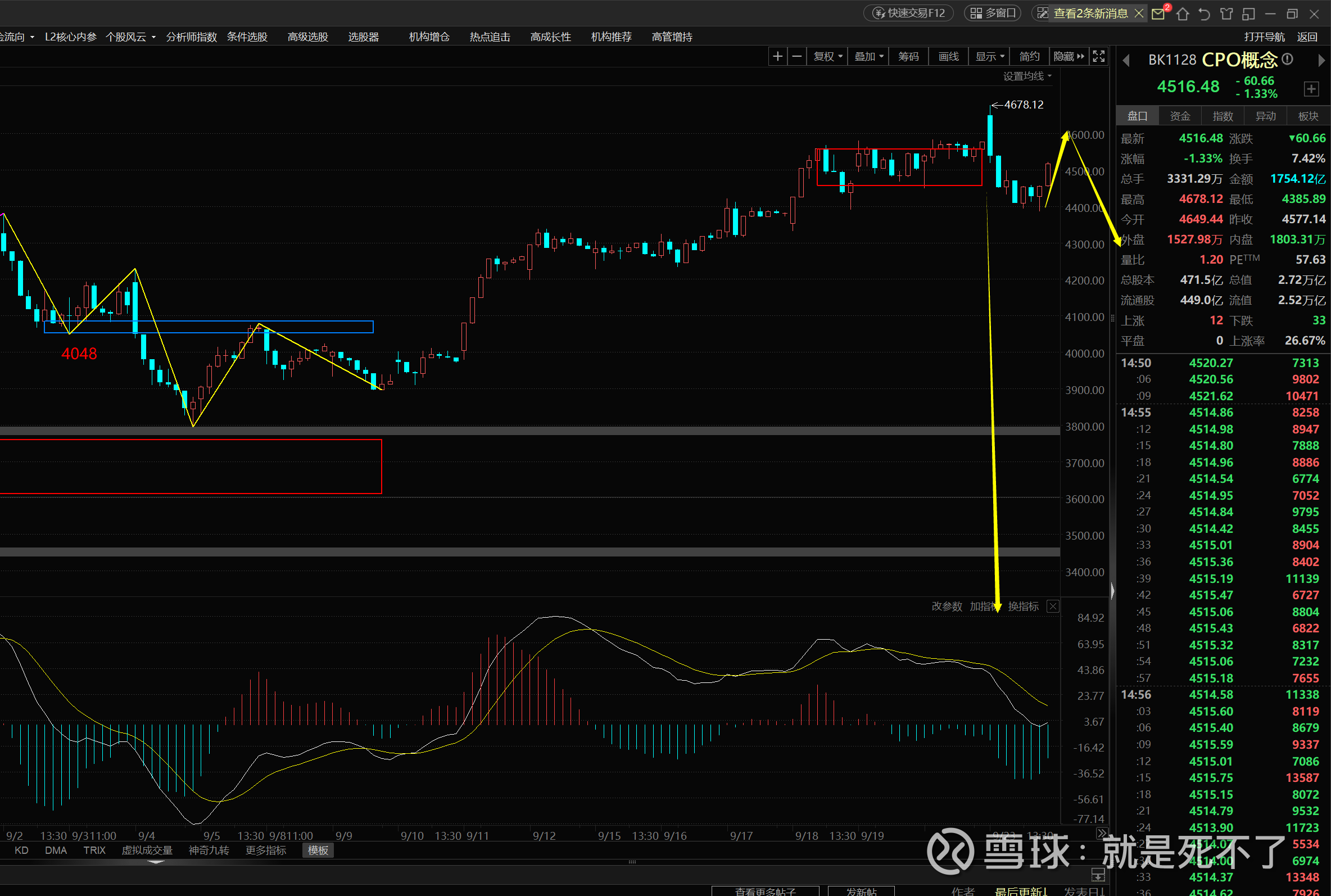This screenshot has height=896, width=1331.
Task: Open the mail inbox with 2 unread
Action: point(1158,13)
